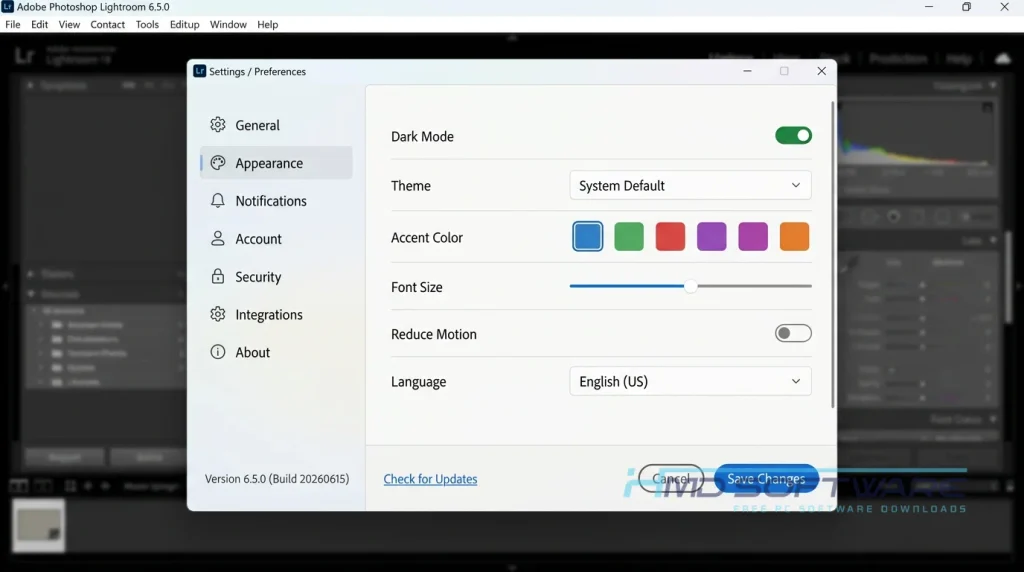Pick the purple accent color
The height and width of the screenshot is (572, 1024).
click(711, 236)
